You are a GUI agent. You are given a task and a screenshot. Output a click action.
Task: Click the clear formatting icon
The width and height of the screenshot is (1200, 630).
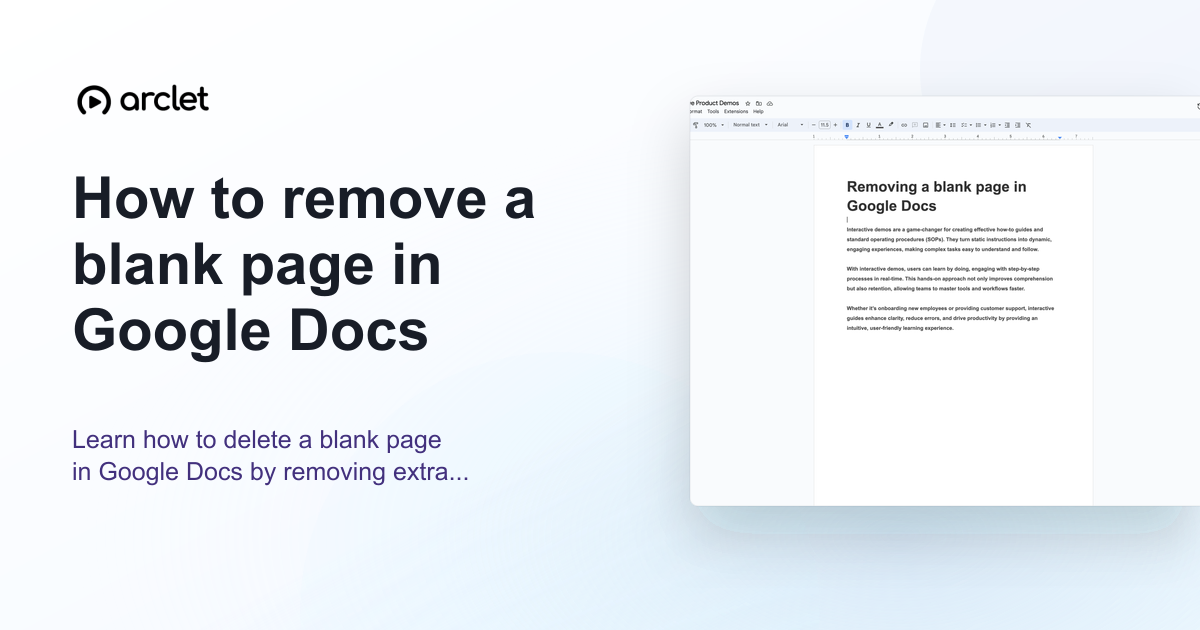pos(1028,125)
